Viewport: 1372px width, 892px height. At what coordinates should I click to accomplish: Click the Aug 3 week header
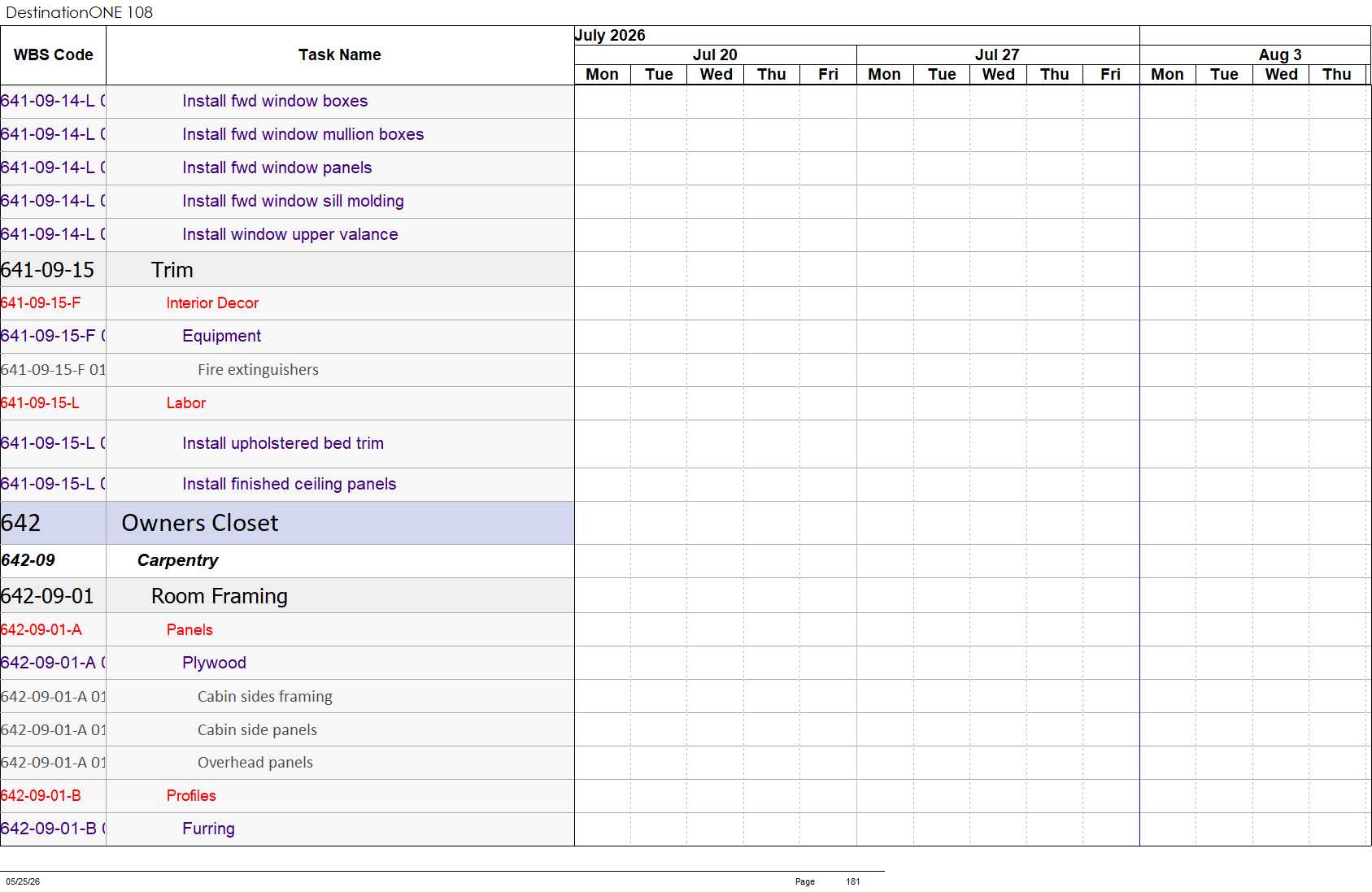1280,54
